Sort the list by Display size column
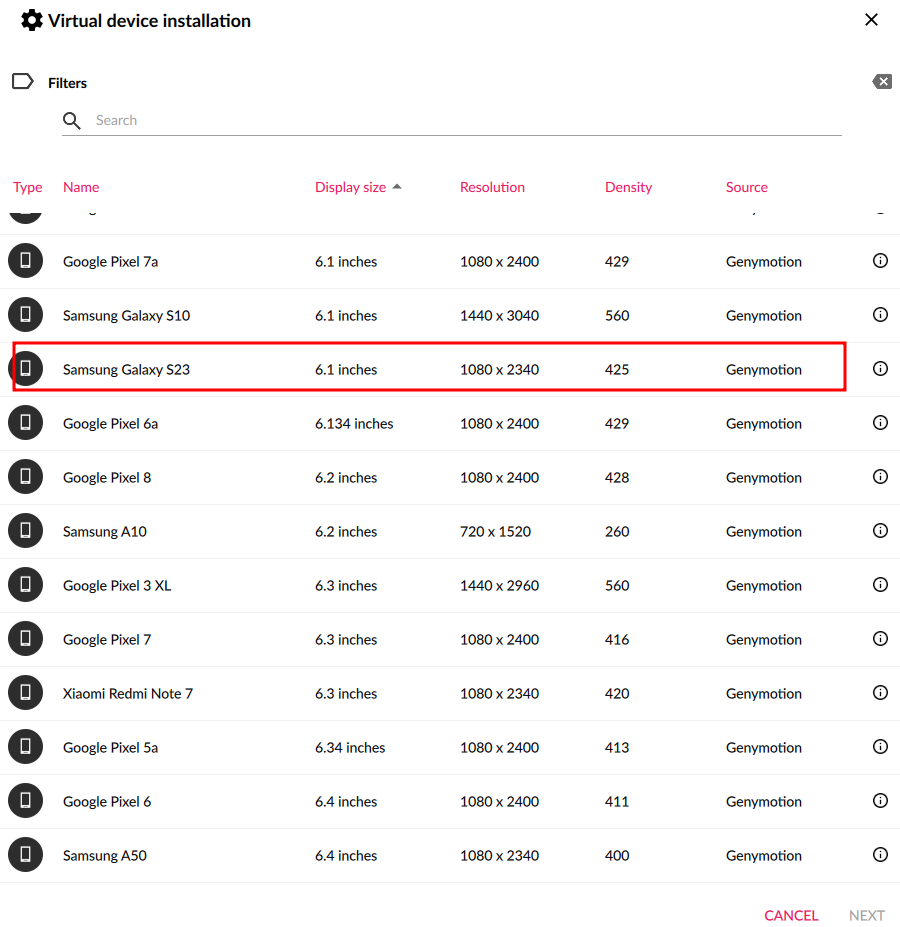Screen dimensions: 900x927 [351, 187]
